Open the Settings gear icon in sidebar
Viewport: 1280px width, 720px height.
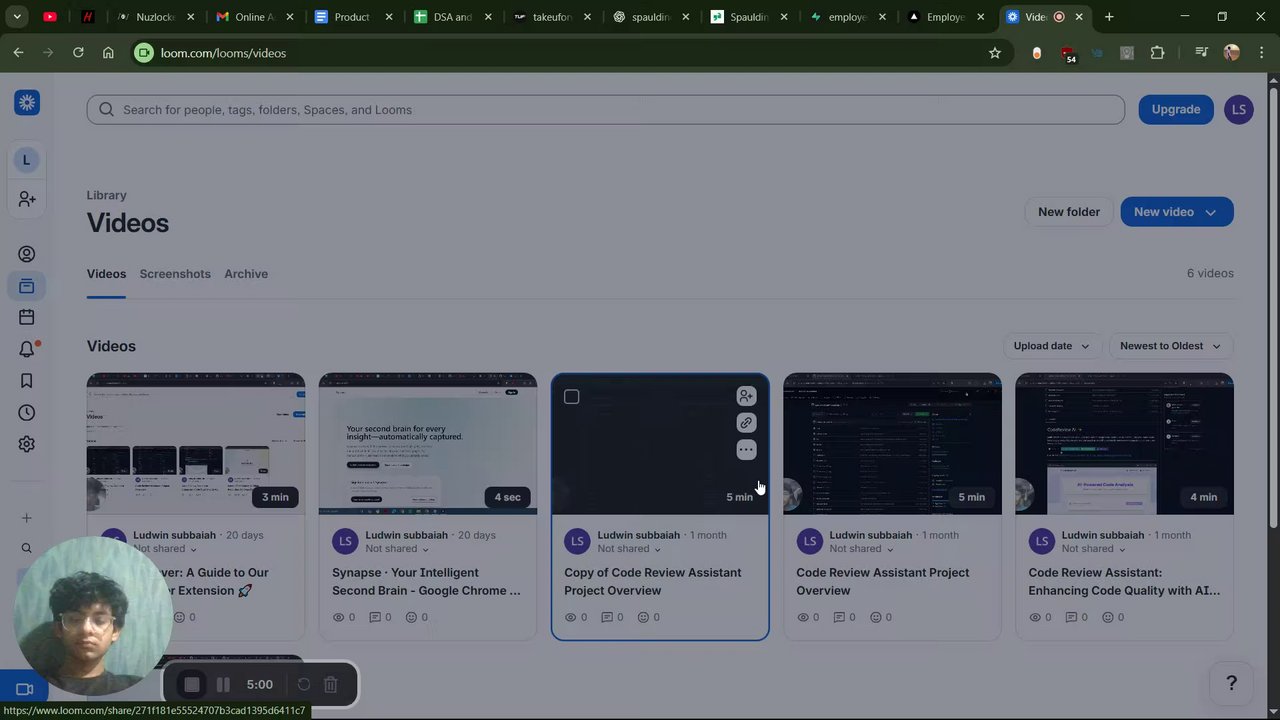coord(27,444)
